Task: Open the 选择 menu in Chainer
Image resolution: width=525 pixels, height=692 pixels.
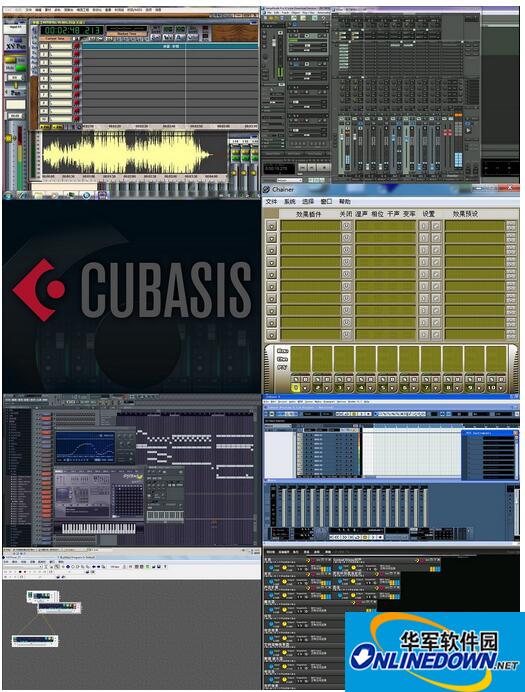Action: click(x=308, y=201)
